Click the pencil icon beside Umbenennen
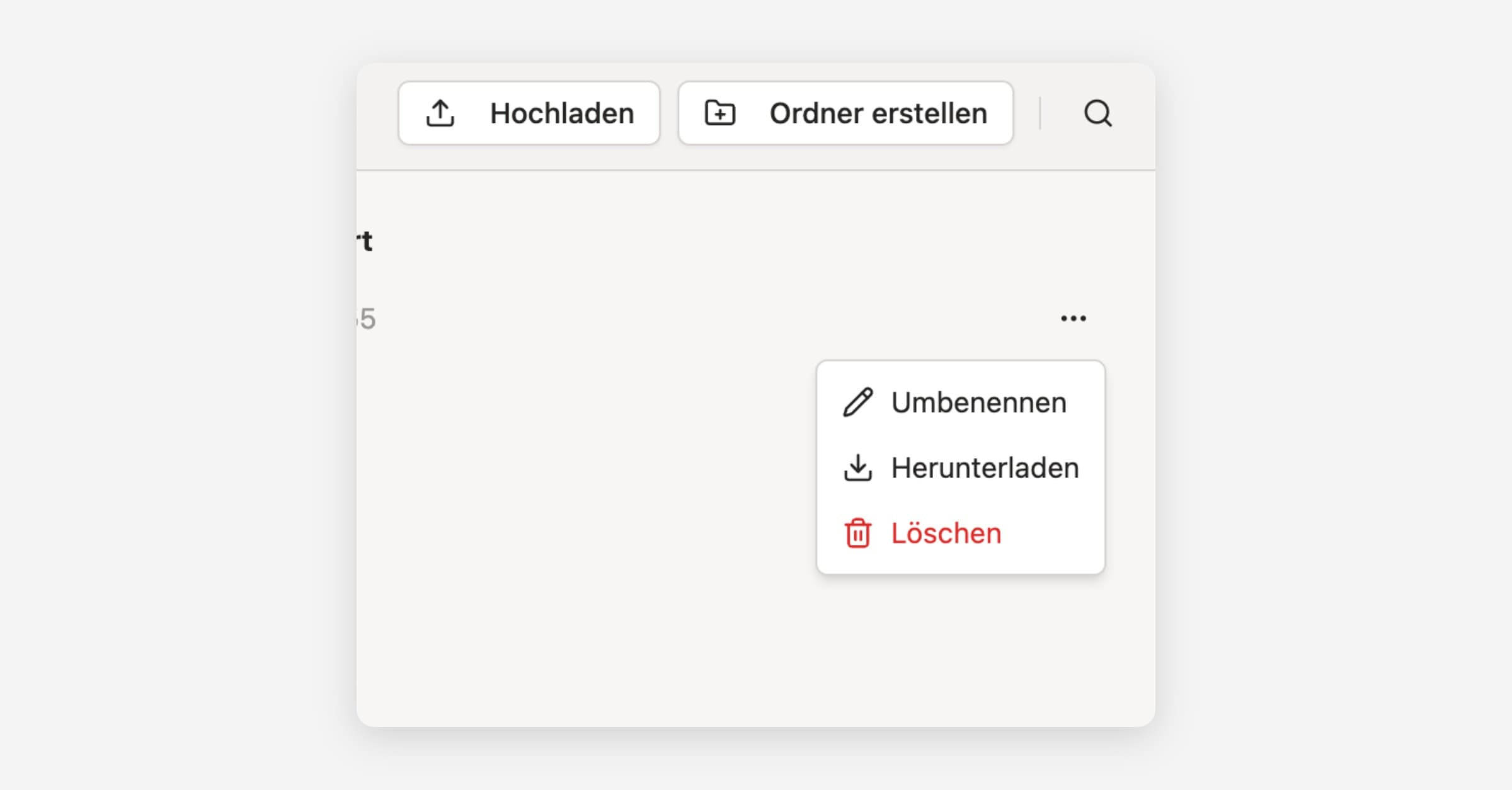1512x790 pixels. [x=857, y=403]
